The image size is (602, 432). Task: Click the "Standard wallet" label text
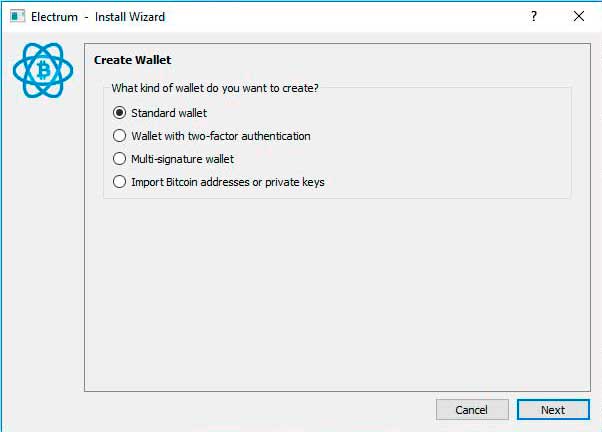pyautogui.click(x=169, y=113)
